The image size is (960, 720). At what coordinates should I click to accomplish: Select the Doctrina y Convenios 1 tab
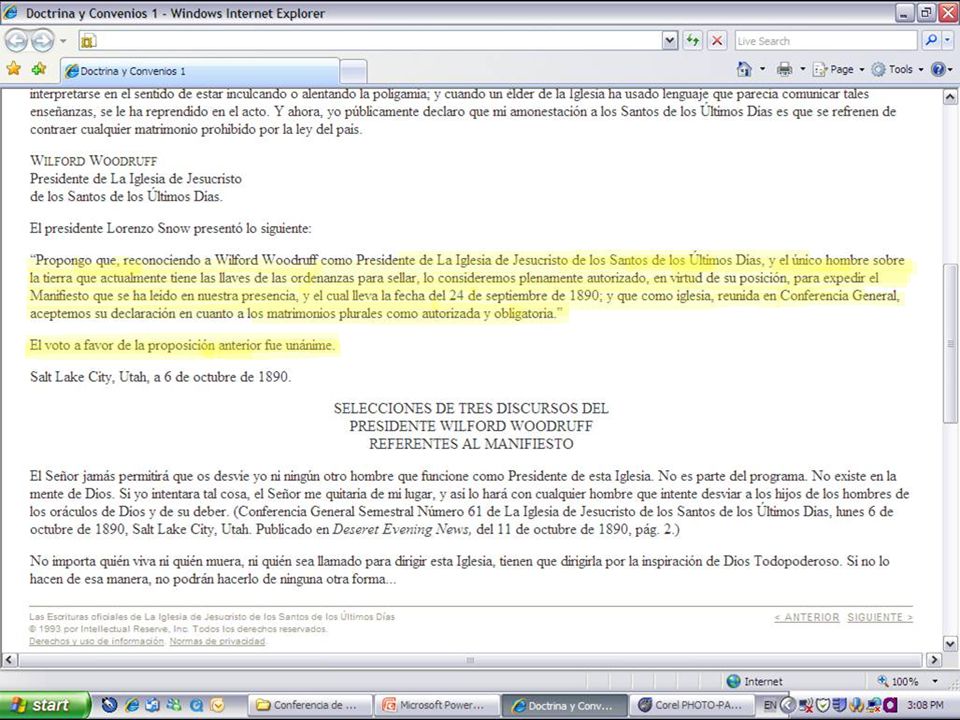coord(200,71)
